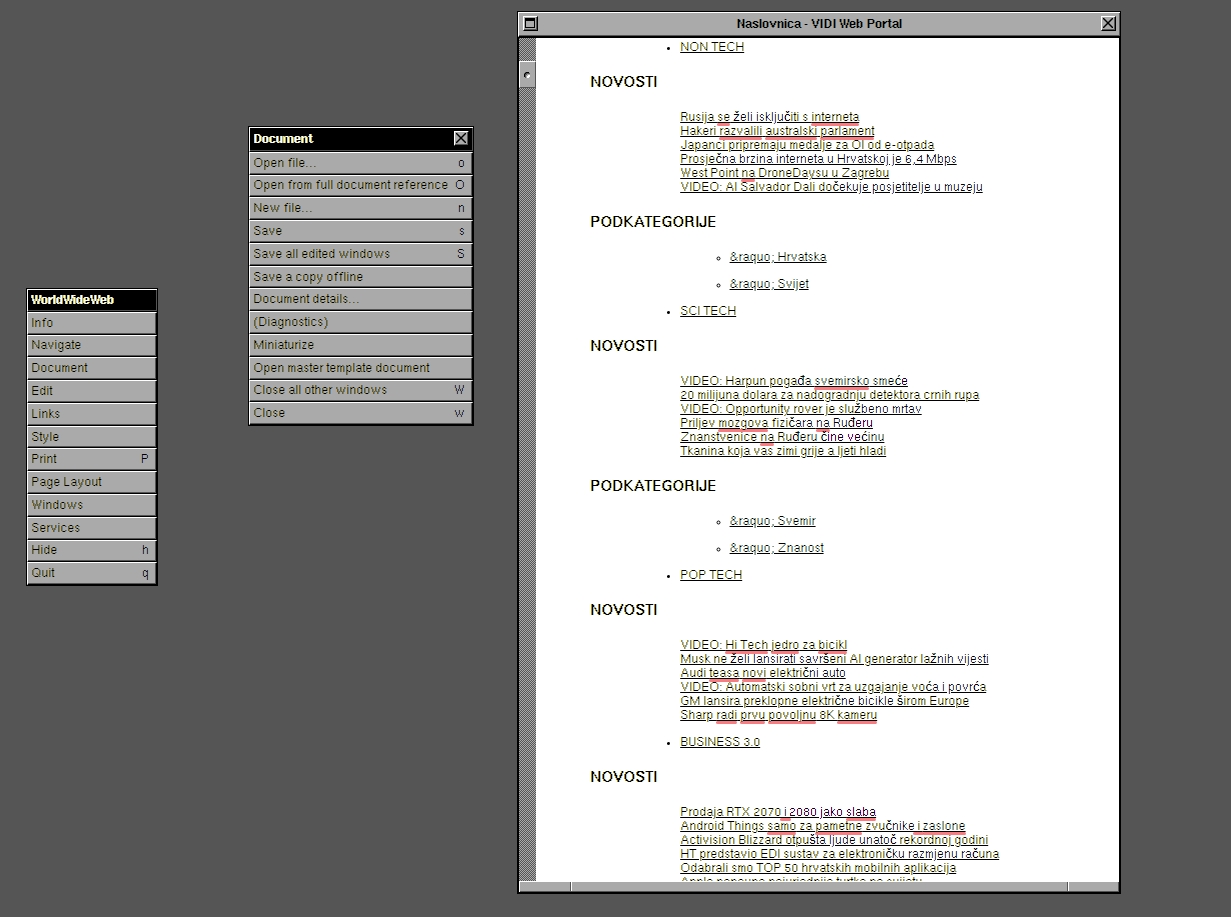Click the miniaturize icon on browser window
The width and height of the screenshot is (1231, 917).
531,23
